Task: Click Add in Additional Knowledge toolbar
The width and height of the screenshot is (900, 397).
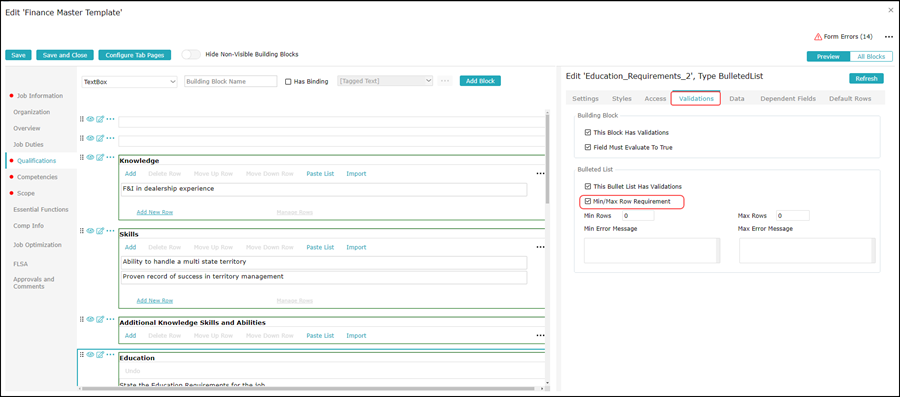Action: (x=130, y=336)
